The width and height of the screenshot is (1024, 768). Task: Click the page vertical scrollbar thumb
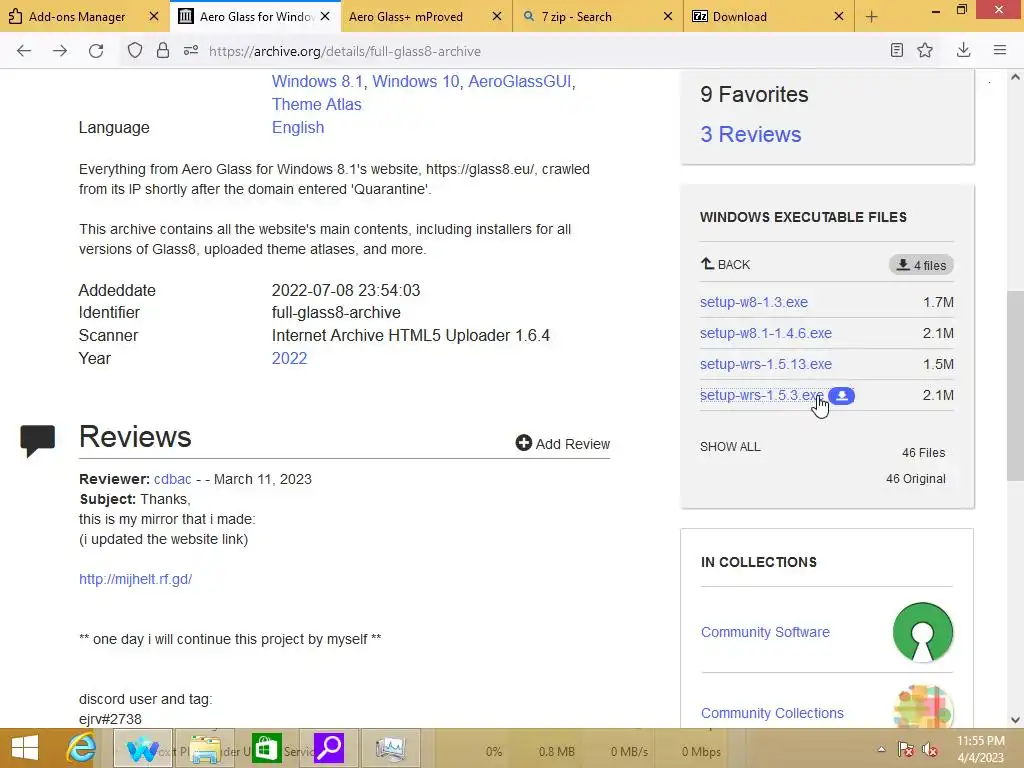click(1015, 385)
